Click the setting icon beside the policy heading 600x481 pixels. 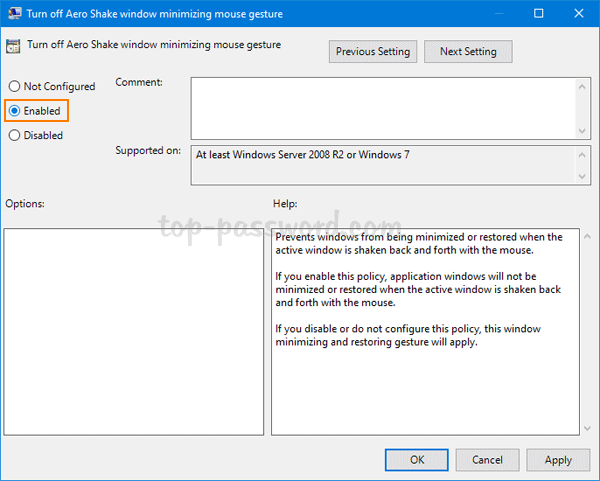(14, 46)
